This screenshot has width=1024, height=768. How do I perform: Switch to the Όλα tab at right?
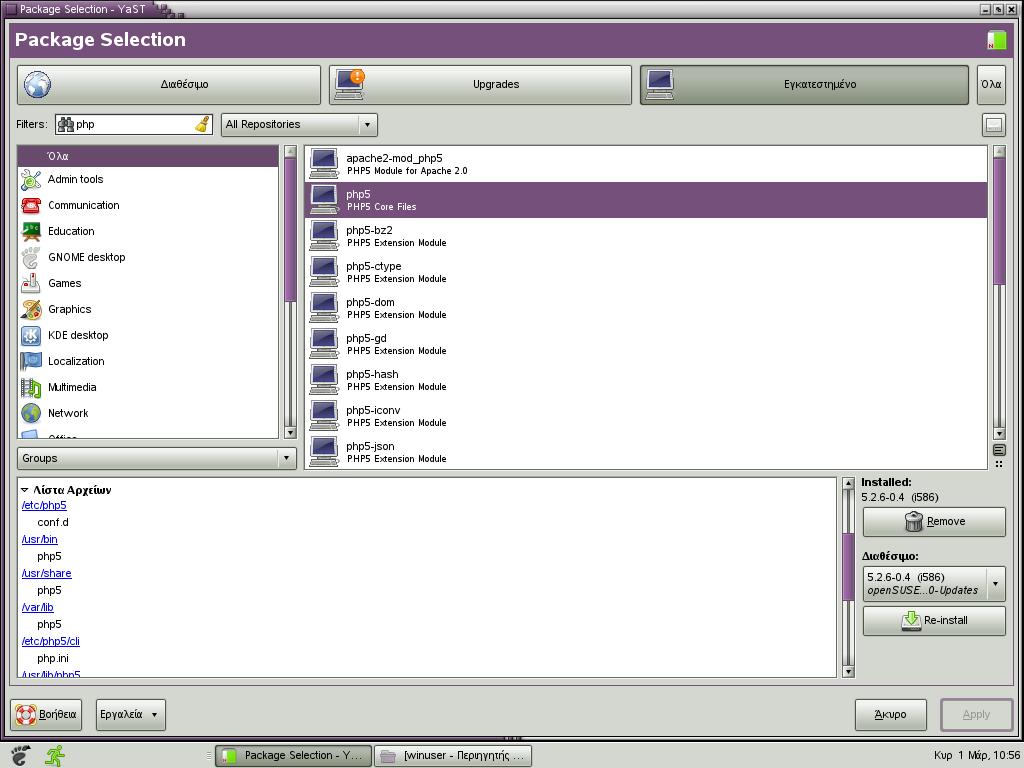pyautogui.click(x=991, y=85)
